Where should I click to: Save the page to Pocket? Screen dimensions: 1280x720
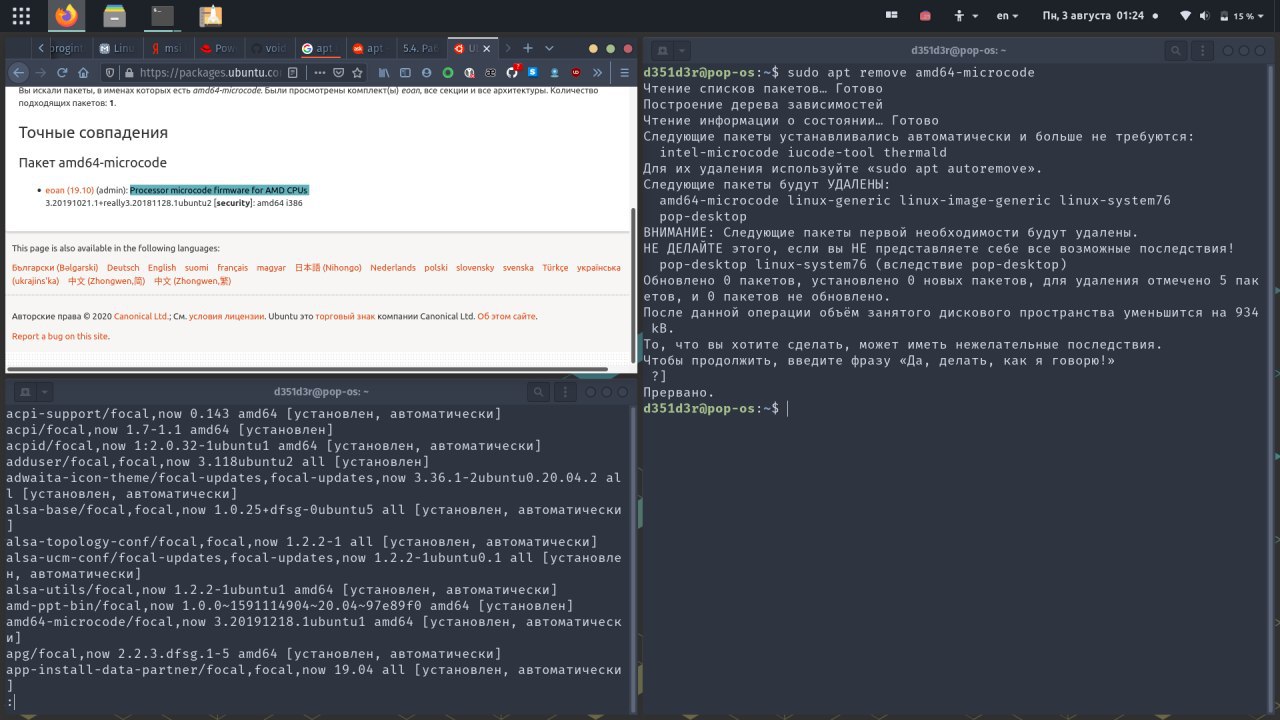point(339,72)
